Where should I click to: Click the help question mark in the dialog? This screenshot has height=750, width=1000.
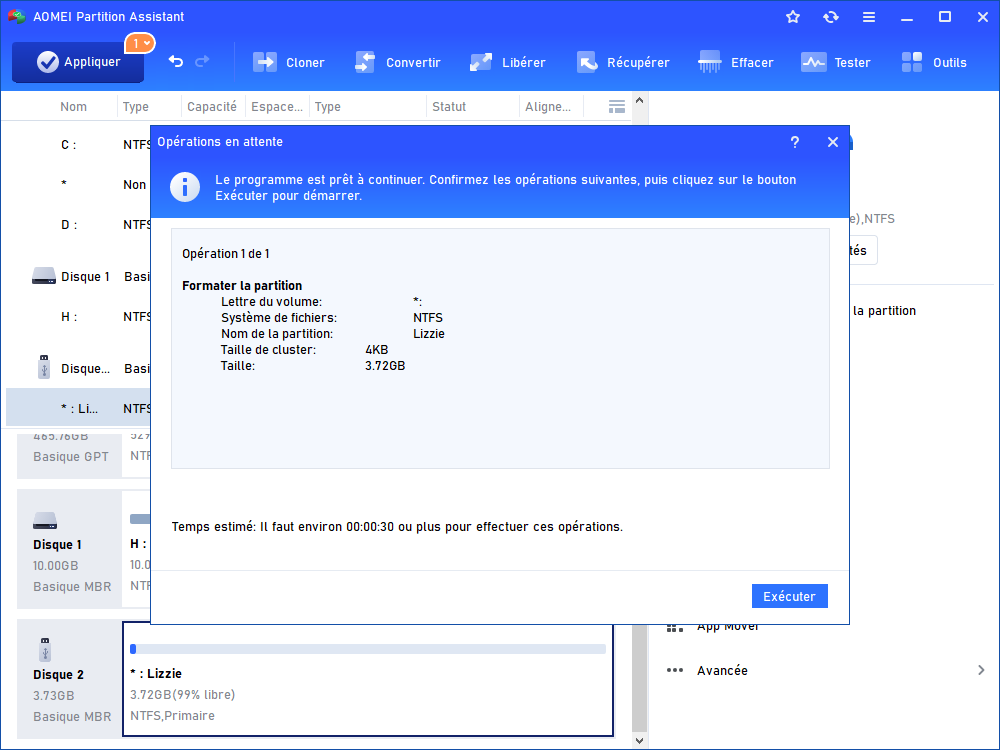(x=794, y=142)
